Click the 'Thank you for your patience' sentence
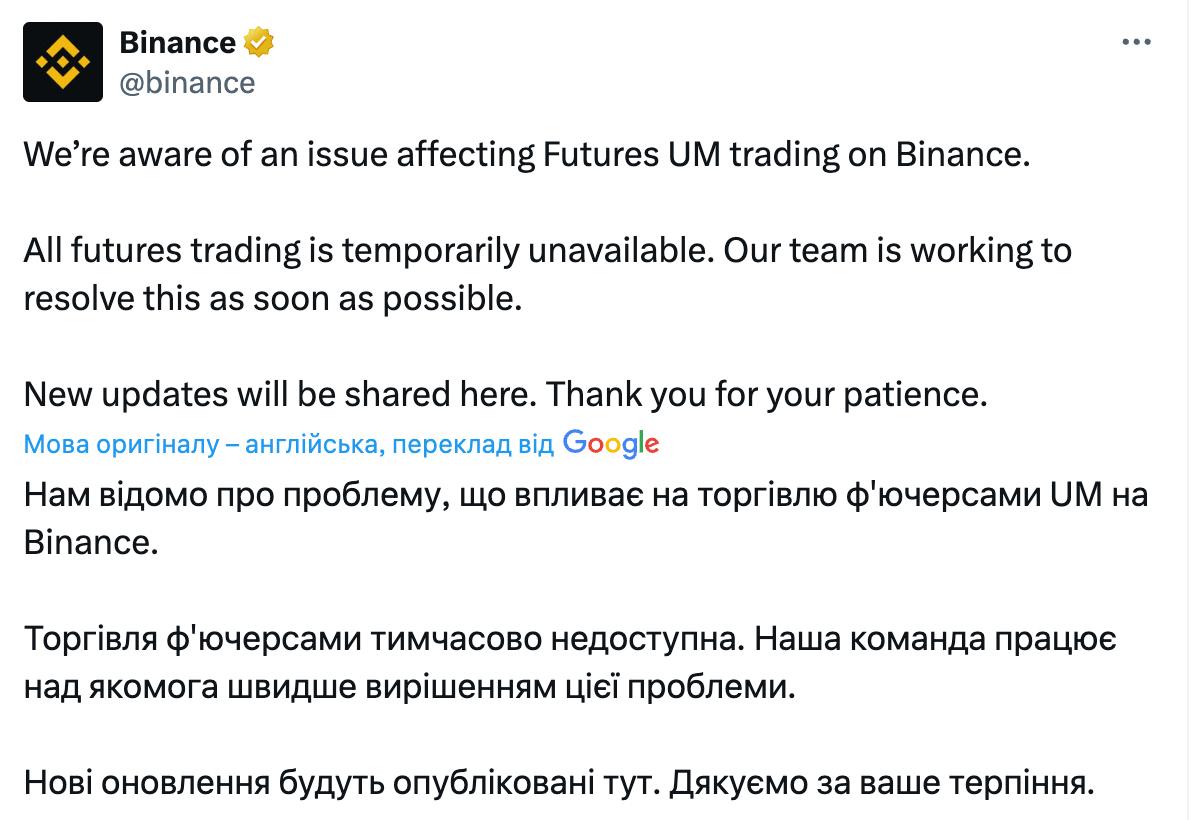Screen dimensions: 1192x820 [767, 394]
